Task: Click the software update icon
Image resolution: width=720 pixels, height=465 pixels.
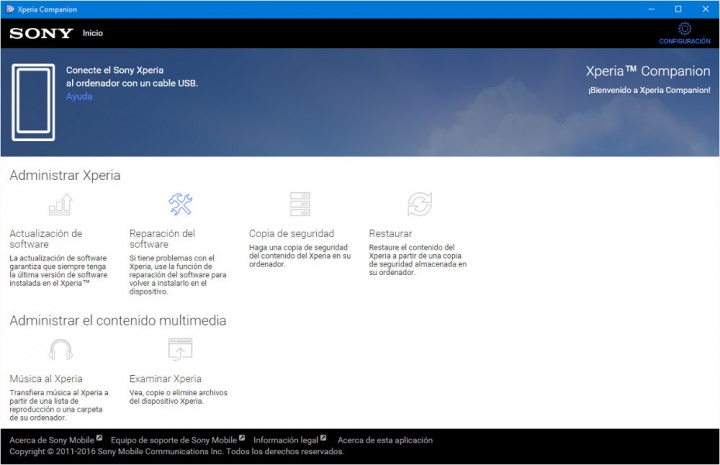Action: click(x=60, y=204)
